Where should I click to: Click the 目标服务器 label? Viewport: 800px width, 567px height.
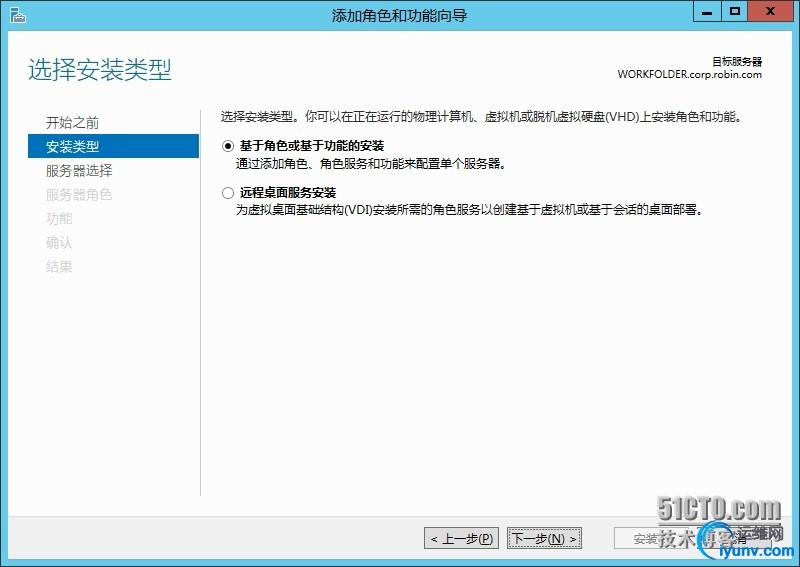click(x=737, y=62)
